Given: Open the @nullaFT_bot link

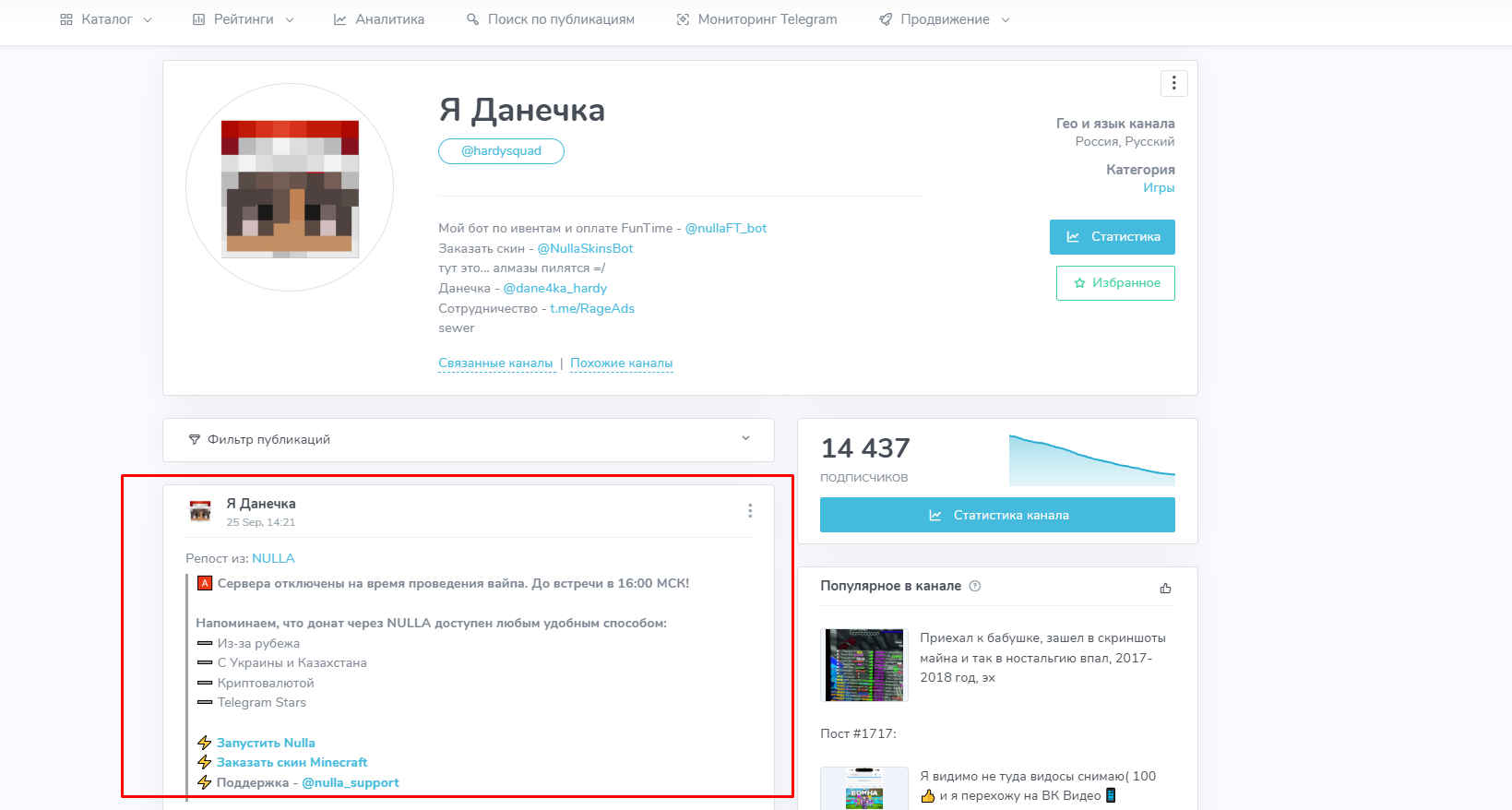Looking at the screenshot, I should click(726, 228).
